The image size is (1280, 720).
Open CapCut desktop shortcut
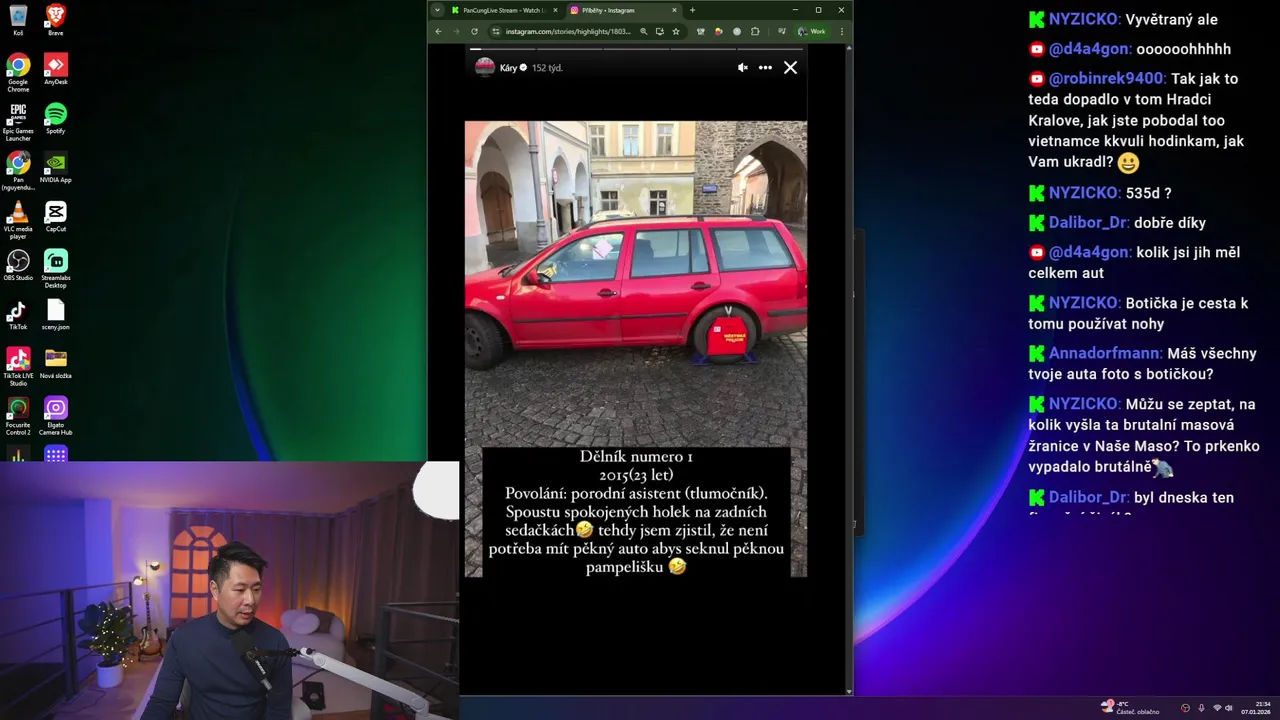[x=56, y=216]
